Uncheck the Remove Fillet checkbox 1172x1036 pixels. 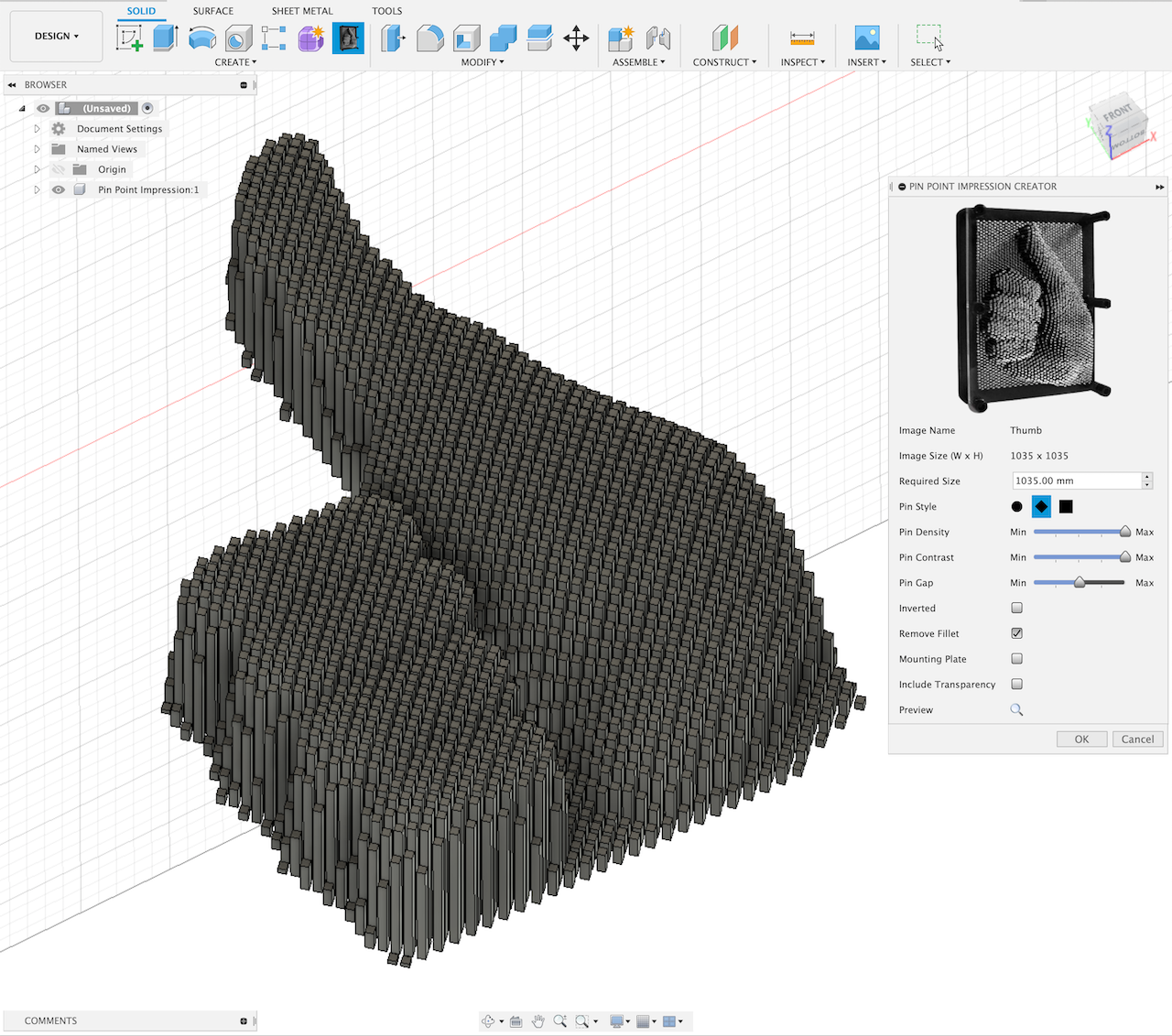[1016, 633]
